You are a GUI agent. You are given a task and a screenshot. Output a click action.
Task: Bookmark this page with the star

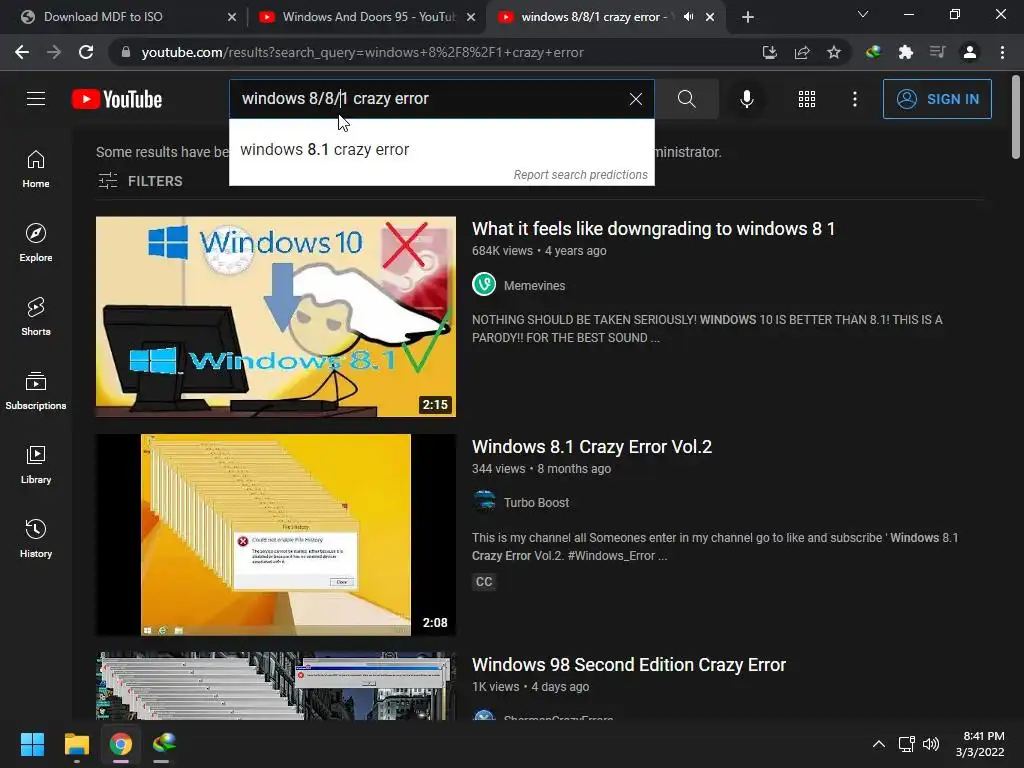(834, 52)
